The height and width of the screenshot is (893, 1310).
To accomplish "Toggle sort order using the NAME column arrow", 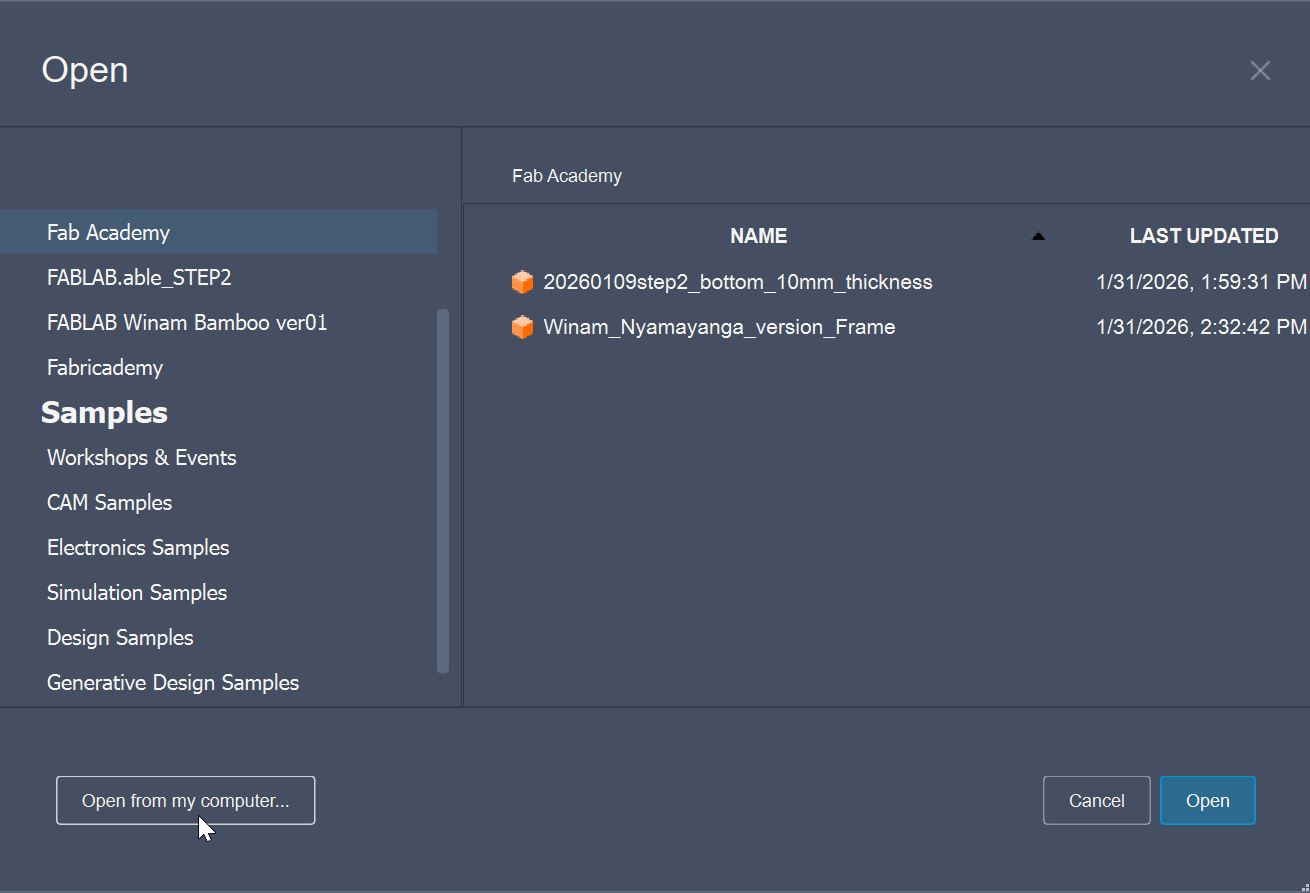I will [1038, 236].
